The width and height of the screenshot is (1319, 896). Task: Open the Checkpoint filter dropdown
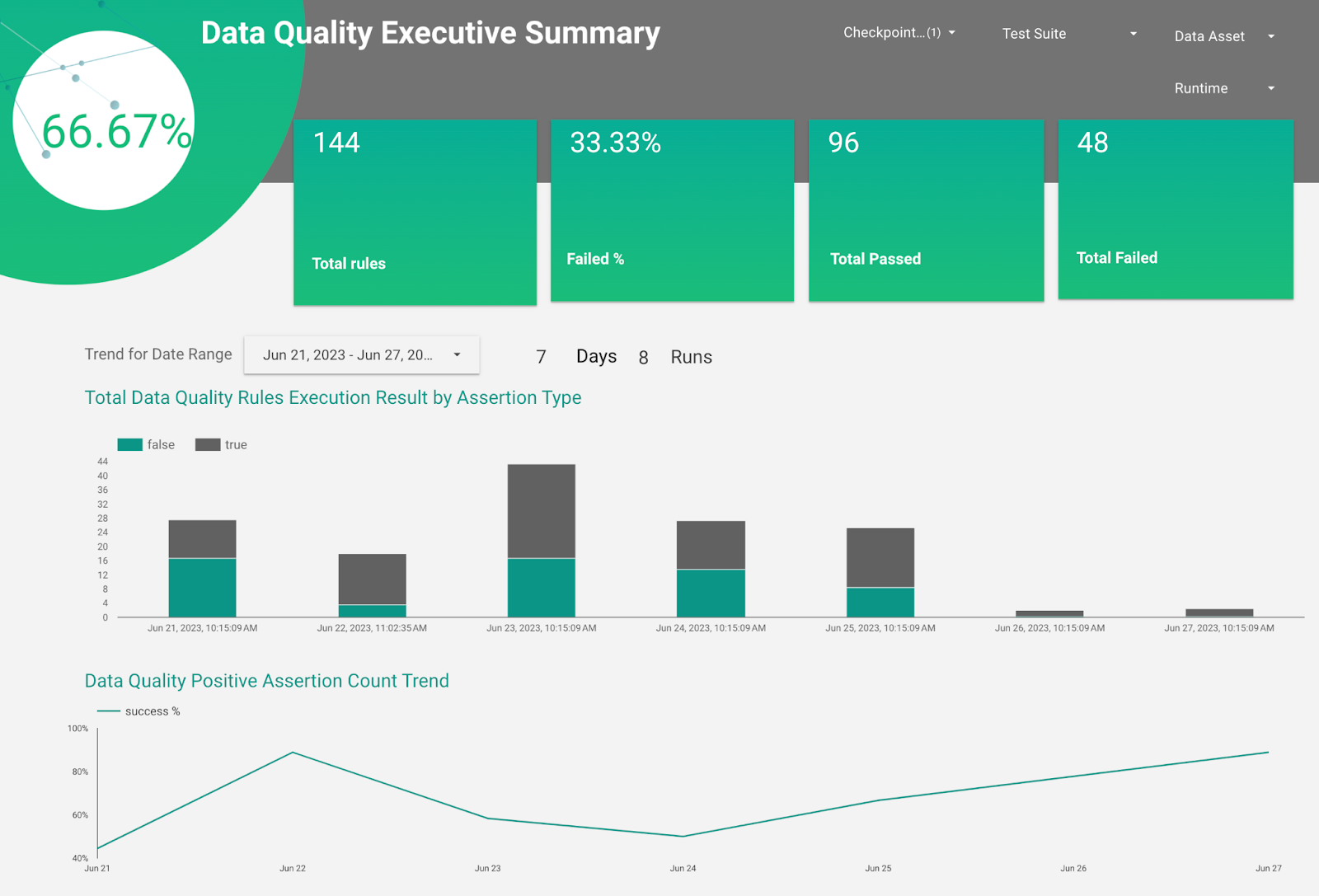click(x=899, y=33)
